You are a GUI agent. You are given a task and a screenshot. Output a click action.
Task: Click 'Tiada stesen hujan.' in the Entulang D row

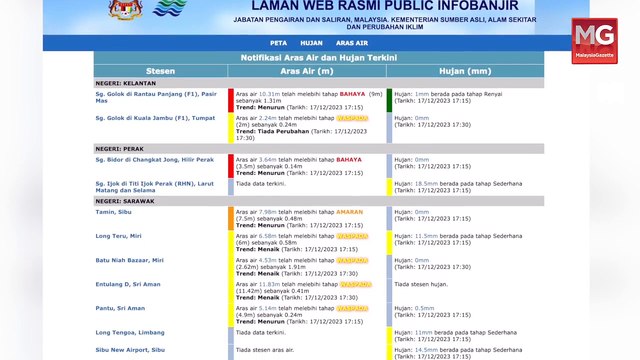click(421, 284)
